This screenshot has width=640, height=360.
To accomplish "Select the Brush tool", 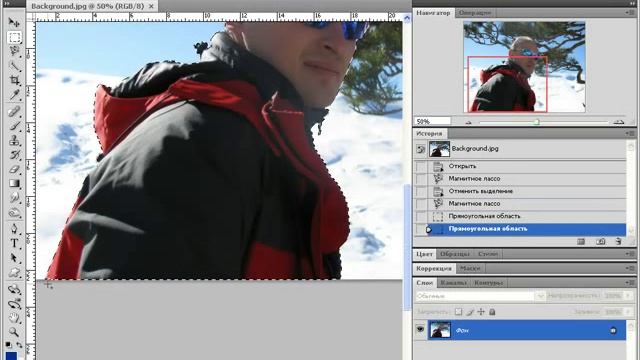I will (14, 126).
